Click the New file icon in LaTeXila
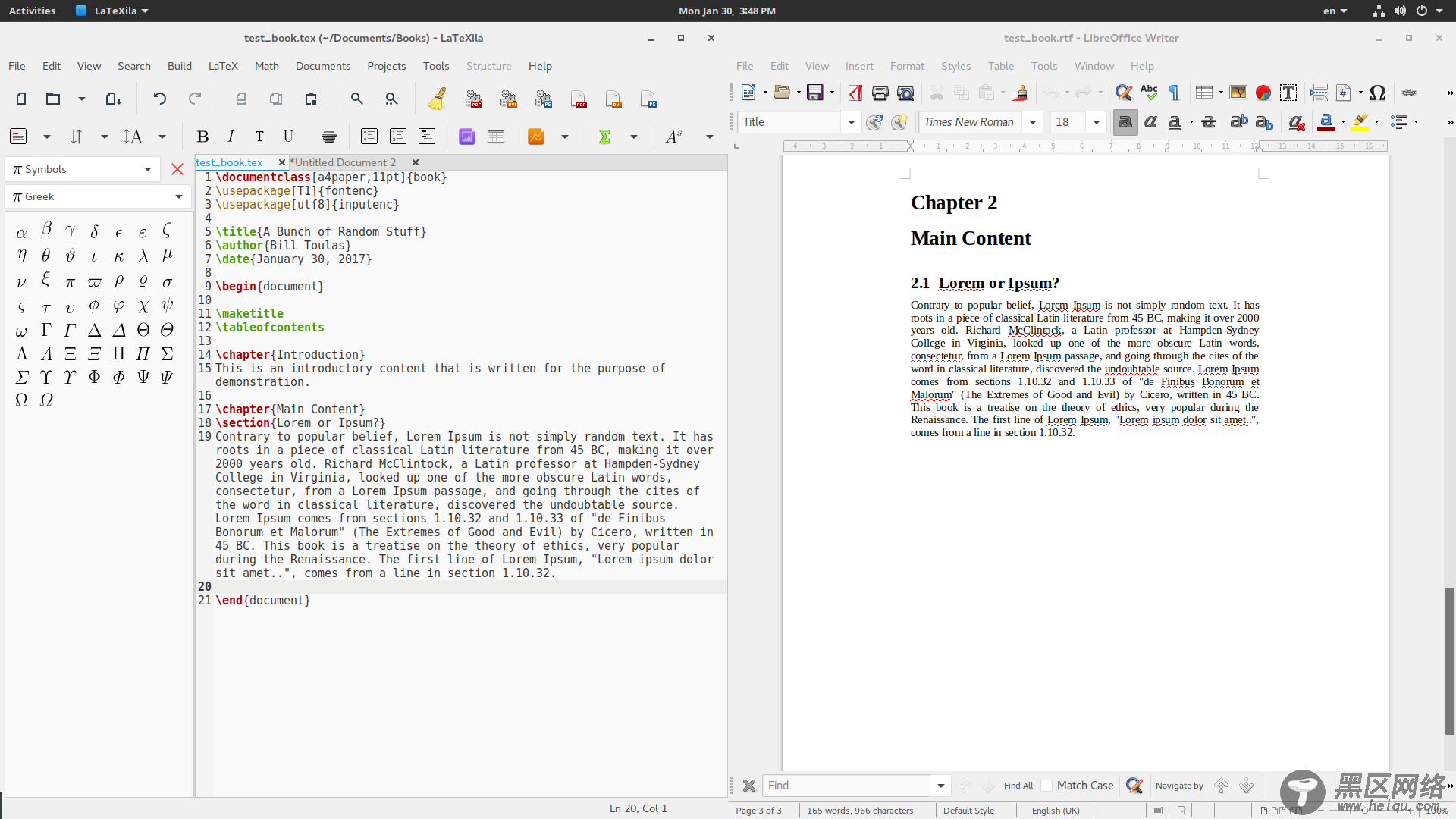This screenshot has height=819, width=1456. (x=21, y=99)
